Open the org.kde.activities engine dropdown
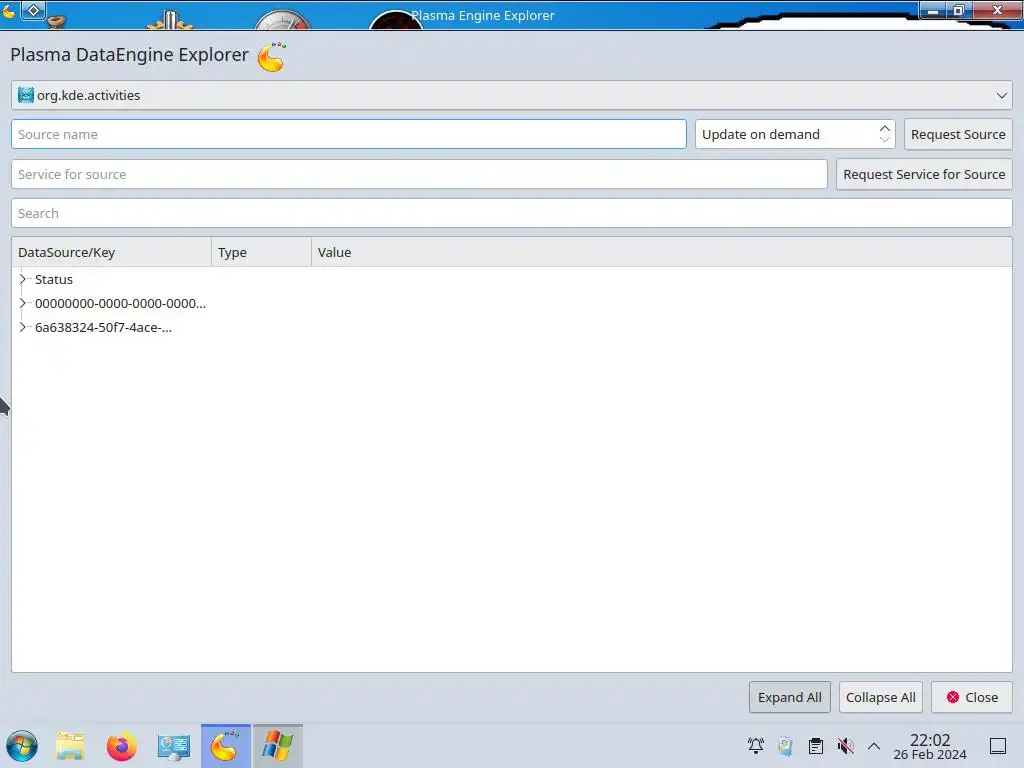Viewport: 1024px width, 768px height. [x=511, y=95]
